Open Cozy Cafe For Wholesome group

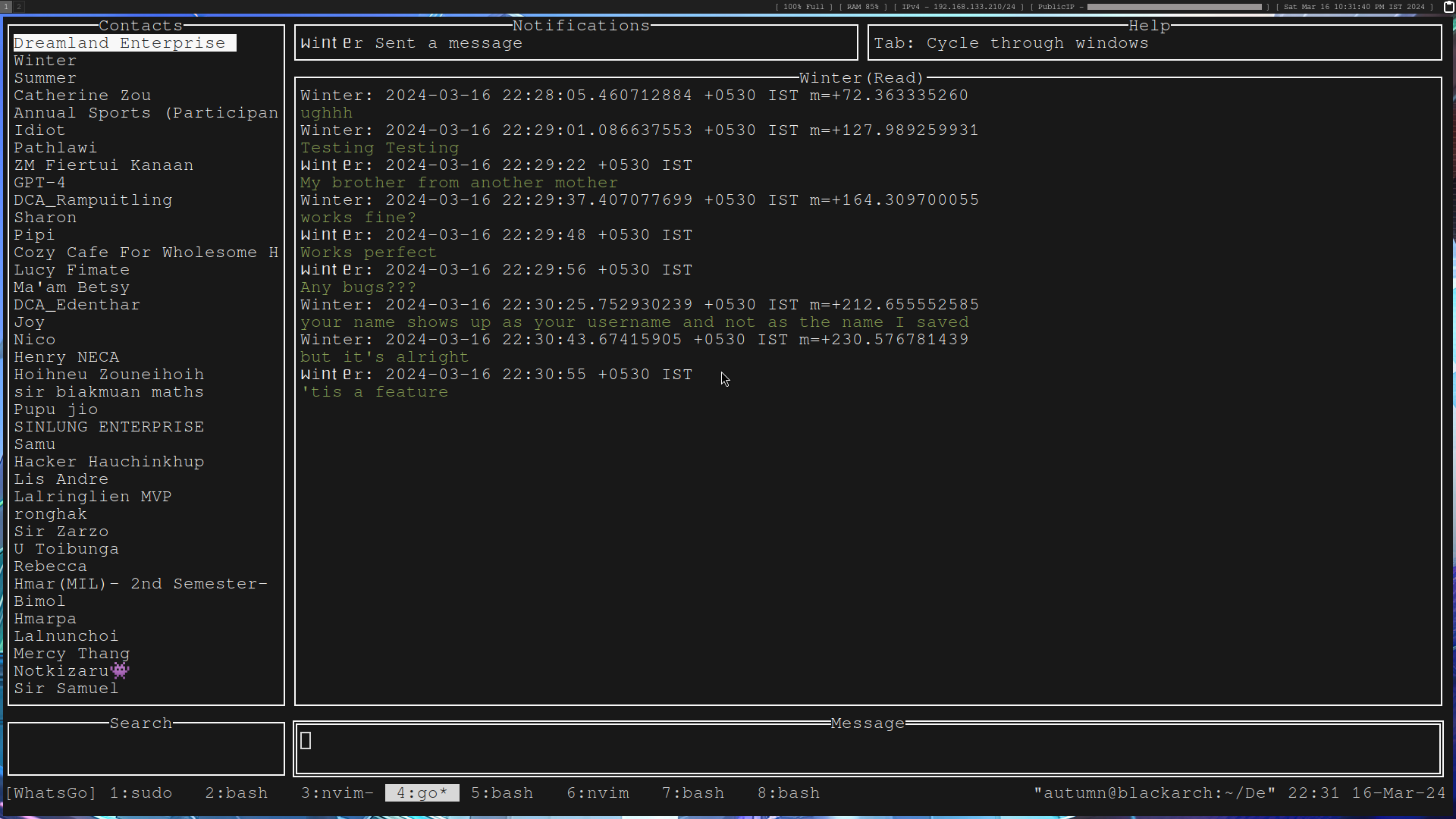pyautogui.click(x=146, y=253)
